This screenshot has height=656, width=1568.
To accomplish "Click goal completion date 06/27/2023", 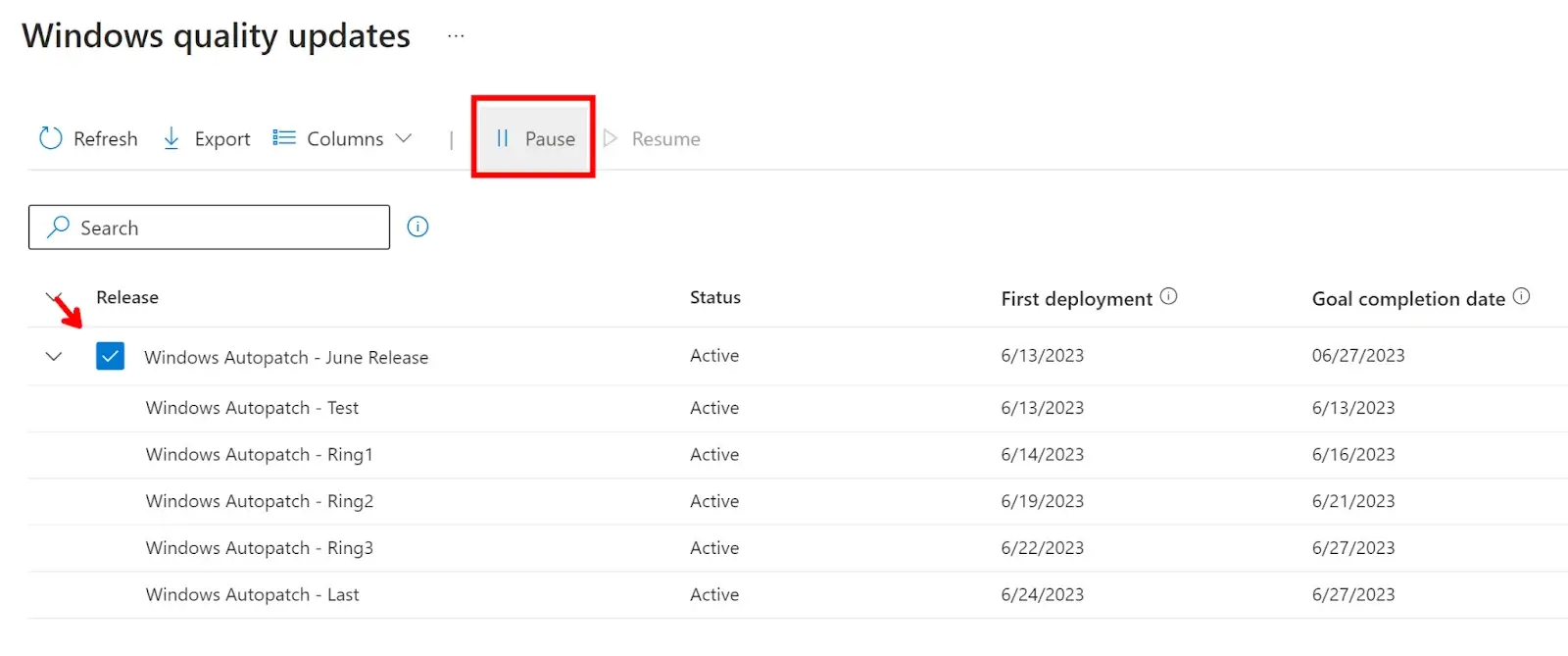I will pyautogui.click(x=1358, y=355).
